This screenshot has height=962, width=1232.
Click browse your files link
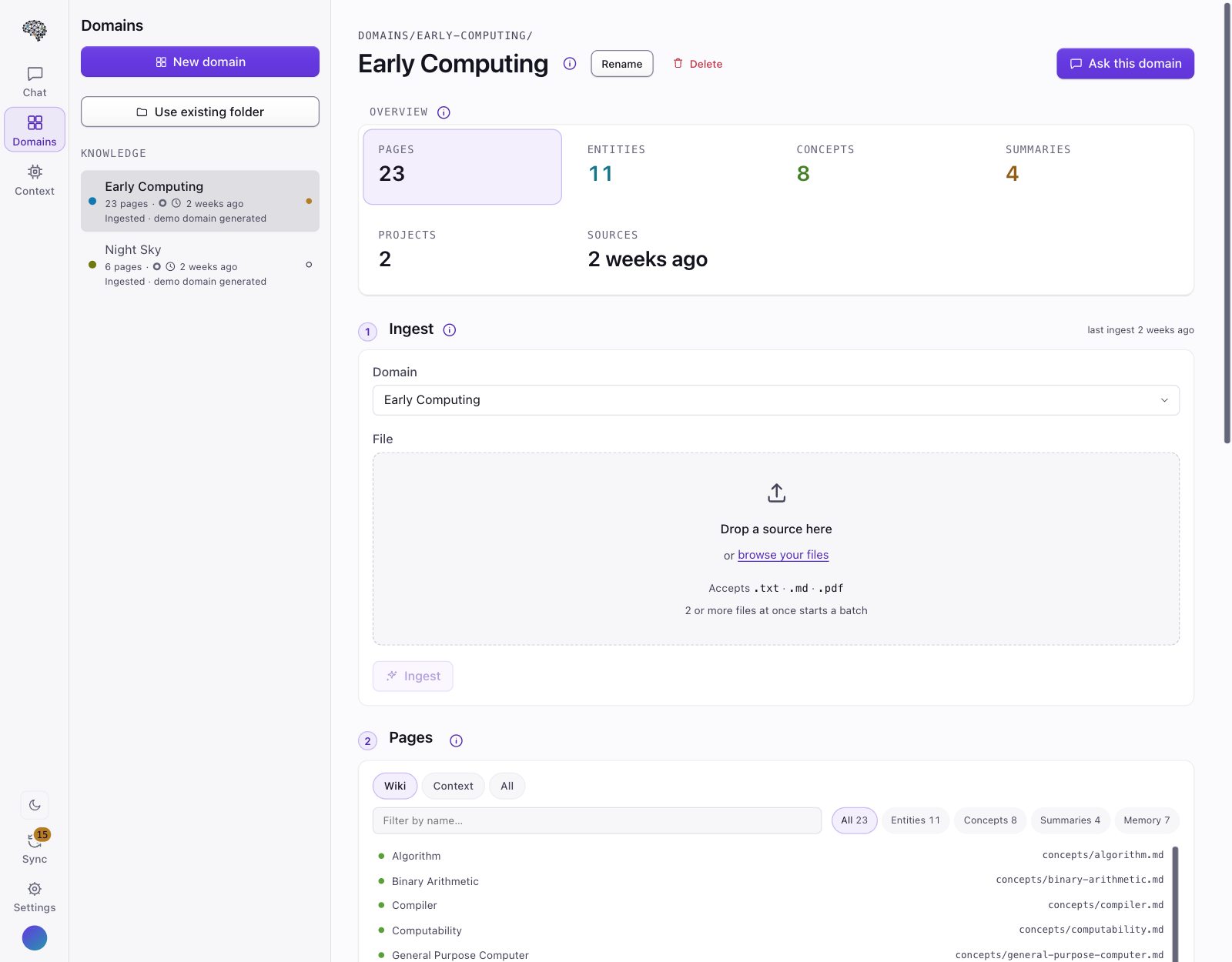tap(783, 555)
